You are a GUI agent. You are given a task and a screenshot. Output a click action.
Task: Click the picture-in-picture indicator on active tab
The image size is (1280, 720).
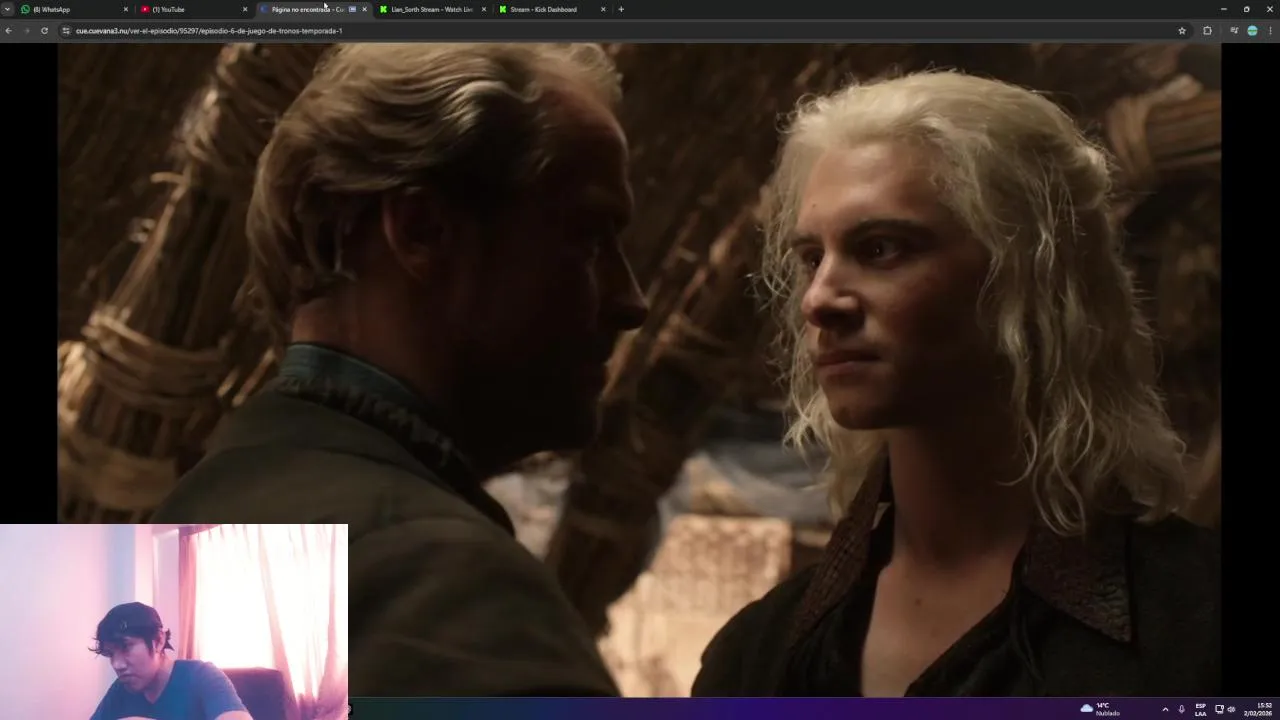tap(352, 9)
